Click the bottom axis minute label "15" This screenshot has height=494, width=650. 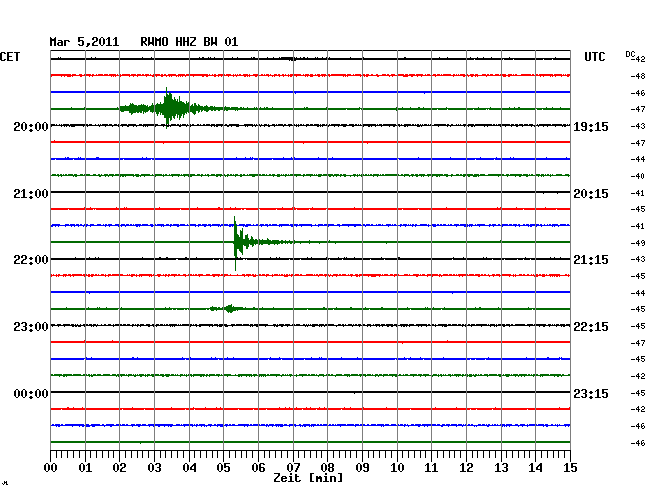570,468
